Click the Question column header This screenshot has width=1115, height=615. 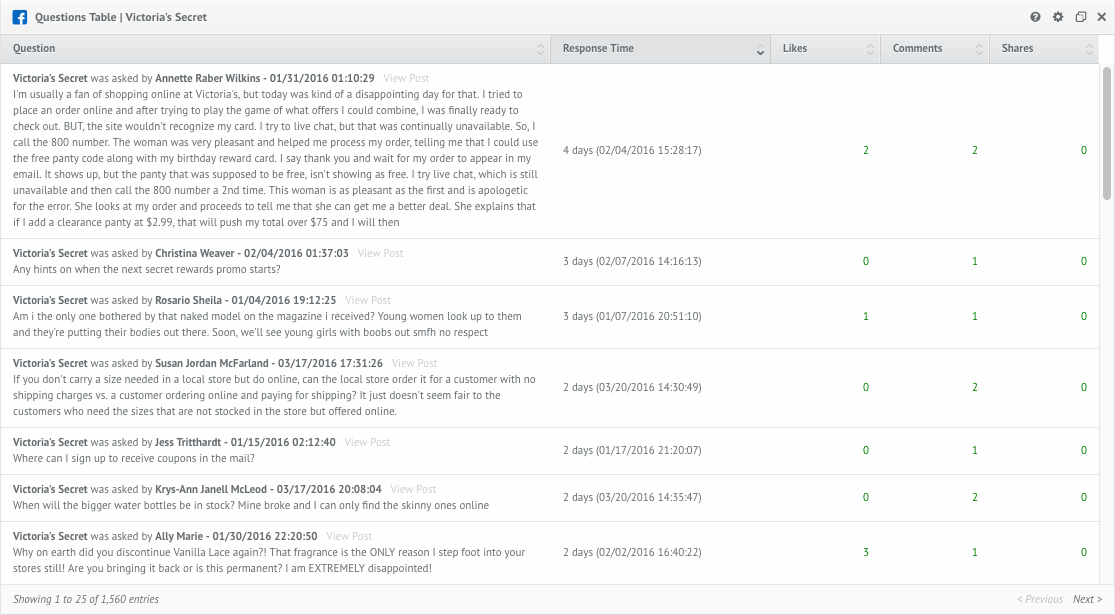[275, 49]
